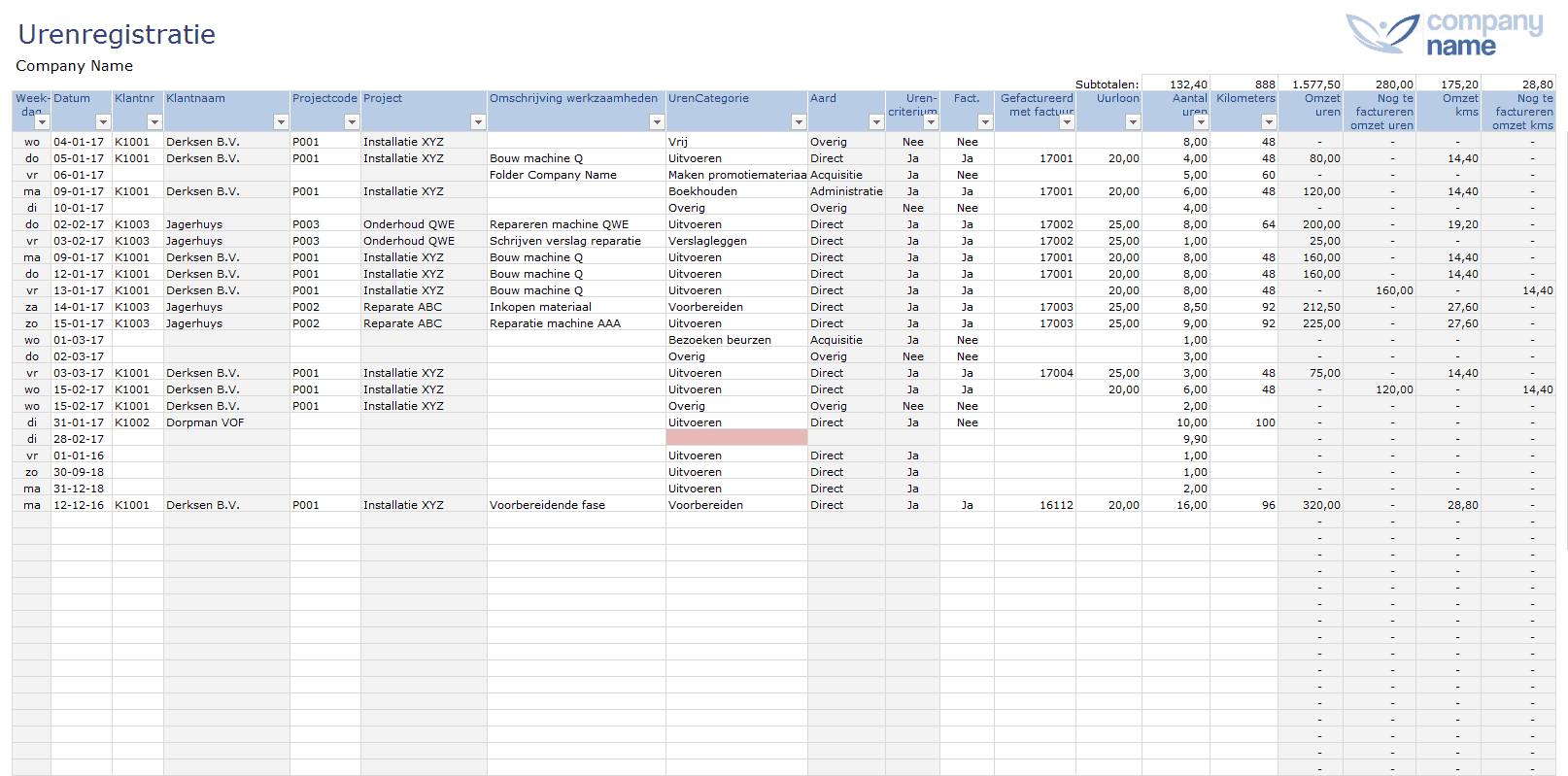Screen dimensions: 1568x776
Task: Select omzet kms cell 28,80 in last row
Action: point(1449,505)
